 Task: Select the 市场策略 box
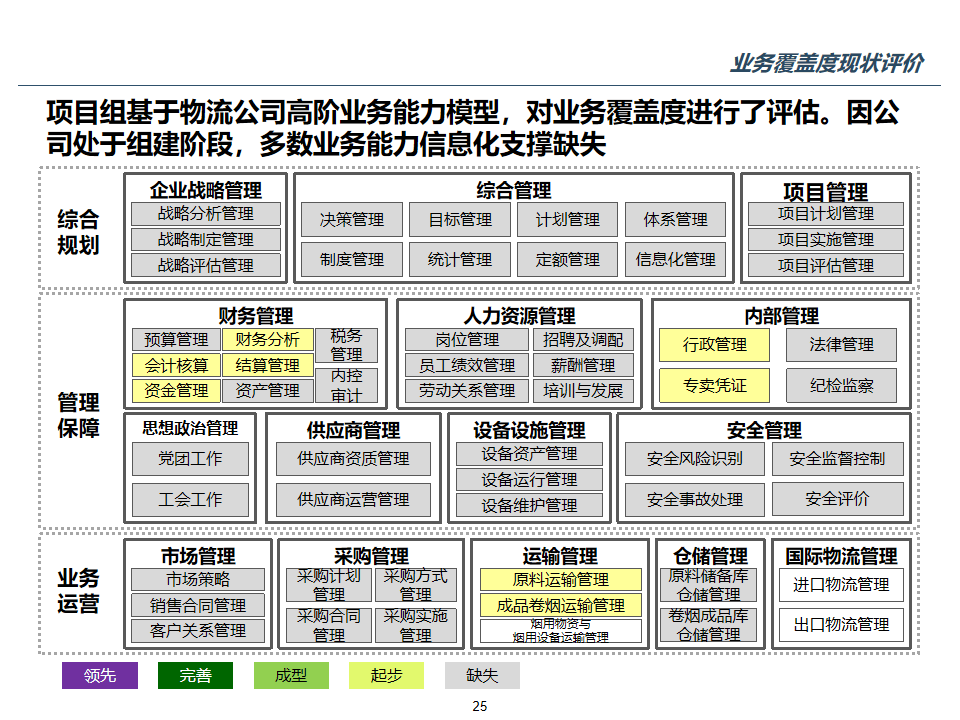(198, 579)
